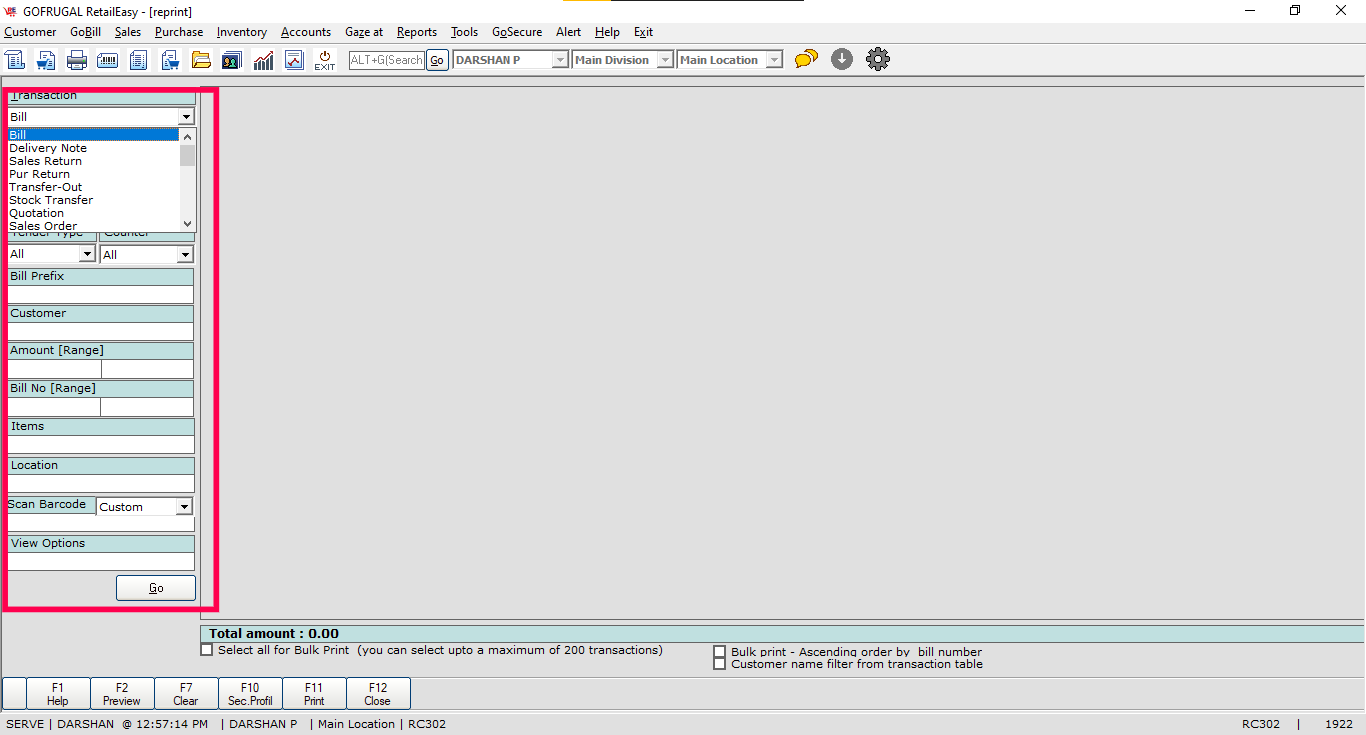Pick Quotation from the transaction list
The height and width of the screenshot is (735, 1366).
click(94, 213)
